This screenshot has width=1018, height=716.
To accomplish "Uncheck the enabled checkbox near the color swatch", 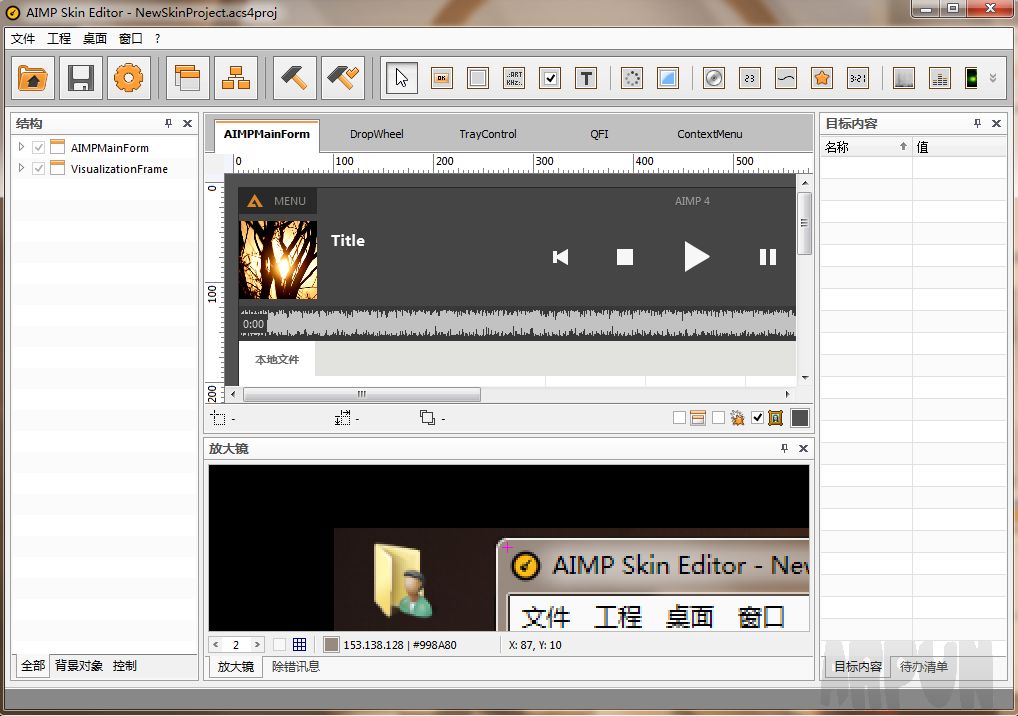I will click(757, 417).
